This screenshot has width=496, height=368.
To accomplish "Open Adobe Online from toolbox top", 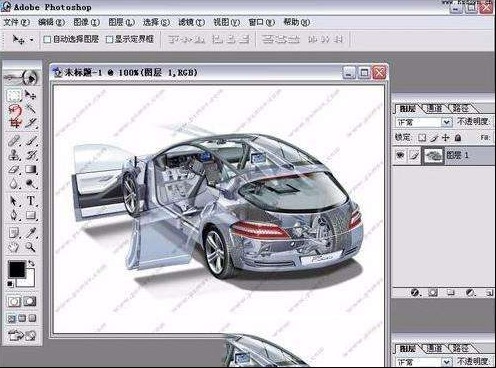I will pos(22,78).
